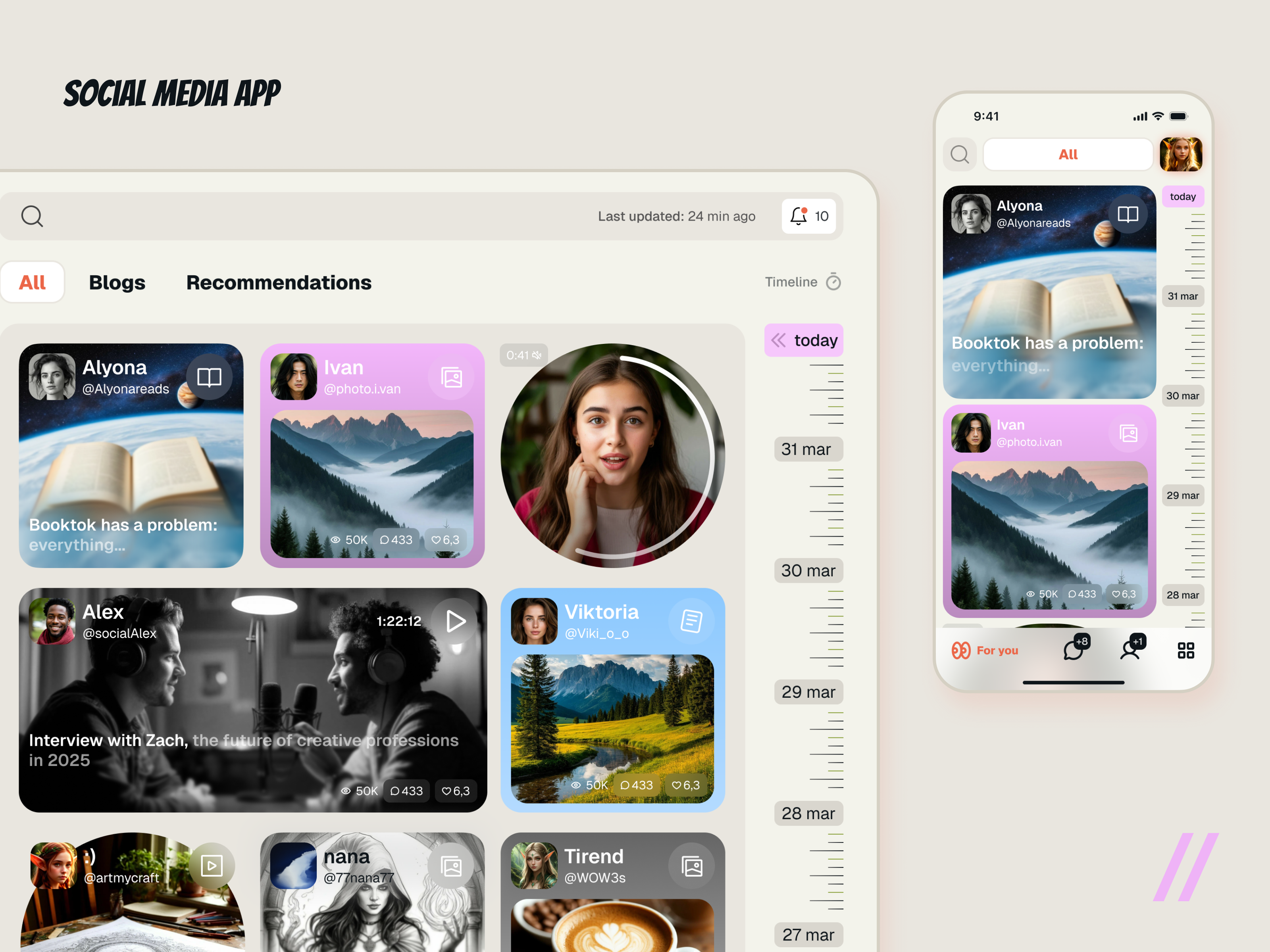The width and height of the screenshot is (1270, 952).
Task: Click the @Alyonareads handle on desktop
Action: point(126,389)
